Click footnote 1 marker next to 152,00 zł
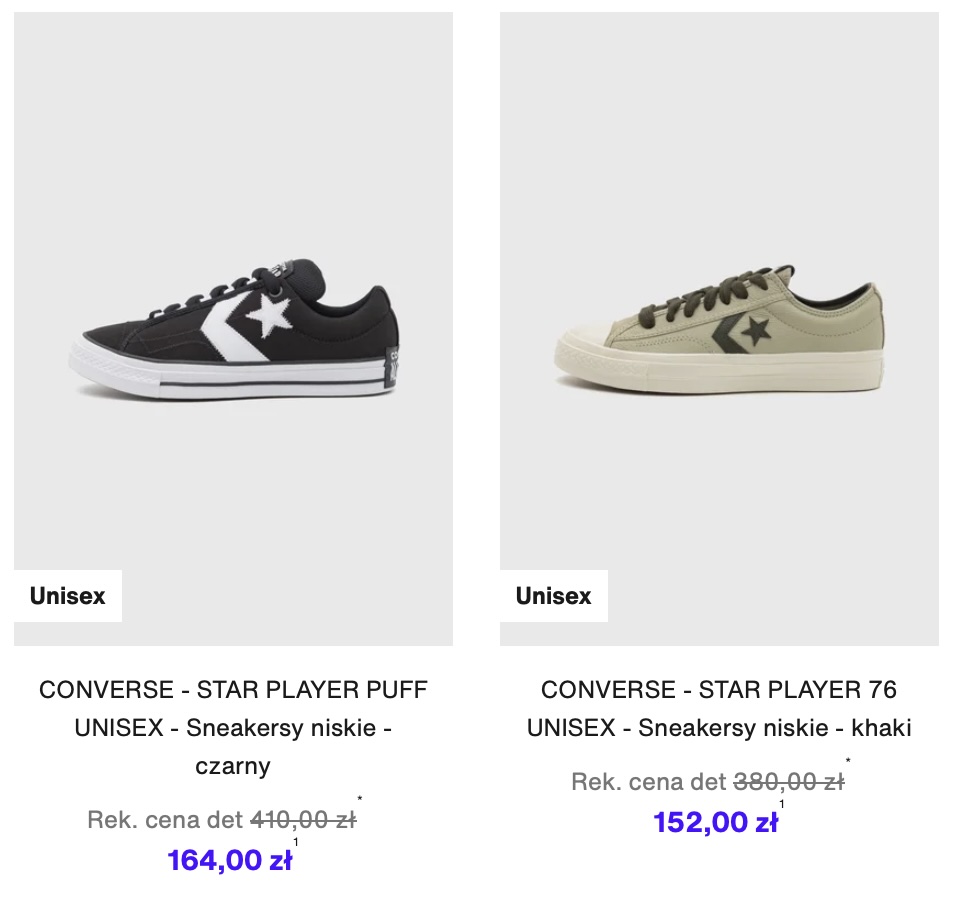 click(x=782, y=804)
